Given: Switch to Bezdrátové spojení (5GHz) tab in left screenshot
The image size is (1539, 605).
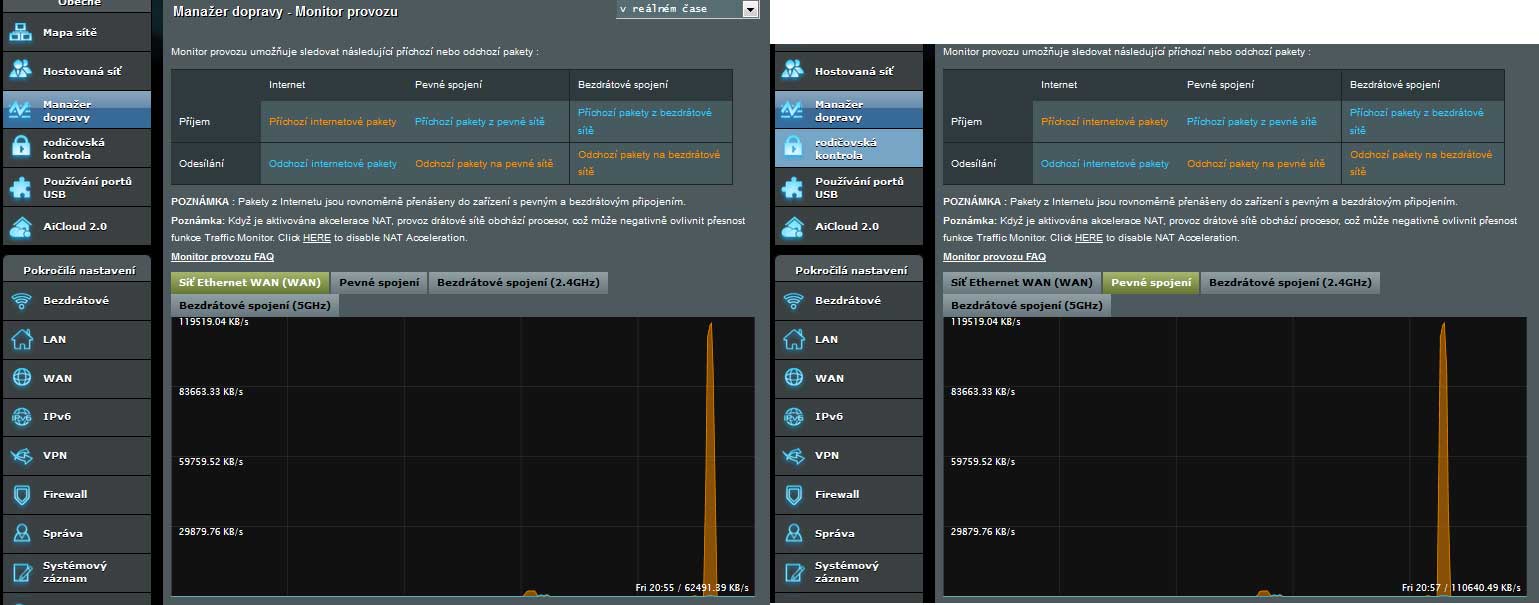Looking at the screenshot, I should point(255,305).
